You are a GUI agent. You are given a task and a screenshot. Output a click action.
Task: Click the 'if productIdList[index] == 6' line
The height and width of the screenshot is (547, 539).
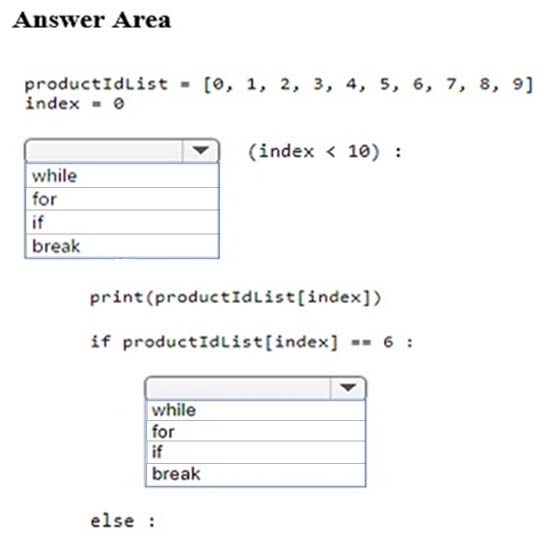pos(252,342)
